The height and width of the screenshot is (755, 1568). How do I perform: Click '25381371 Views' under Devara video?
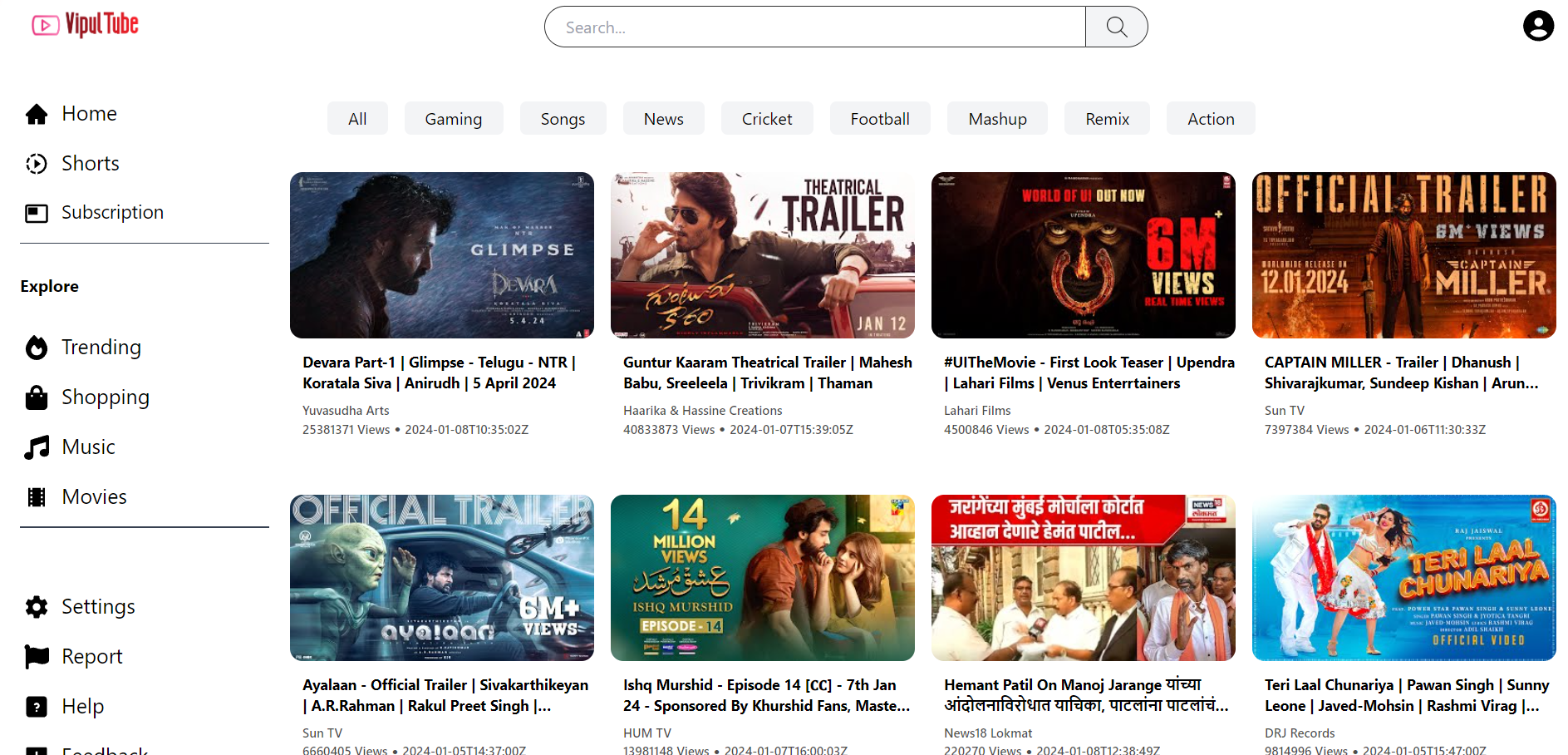[x=346, y=430]
